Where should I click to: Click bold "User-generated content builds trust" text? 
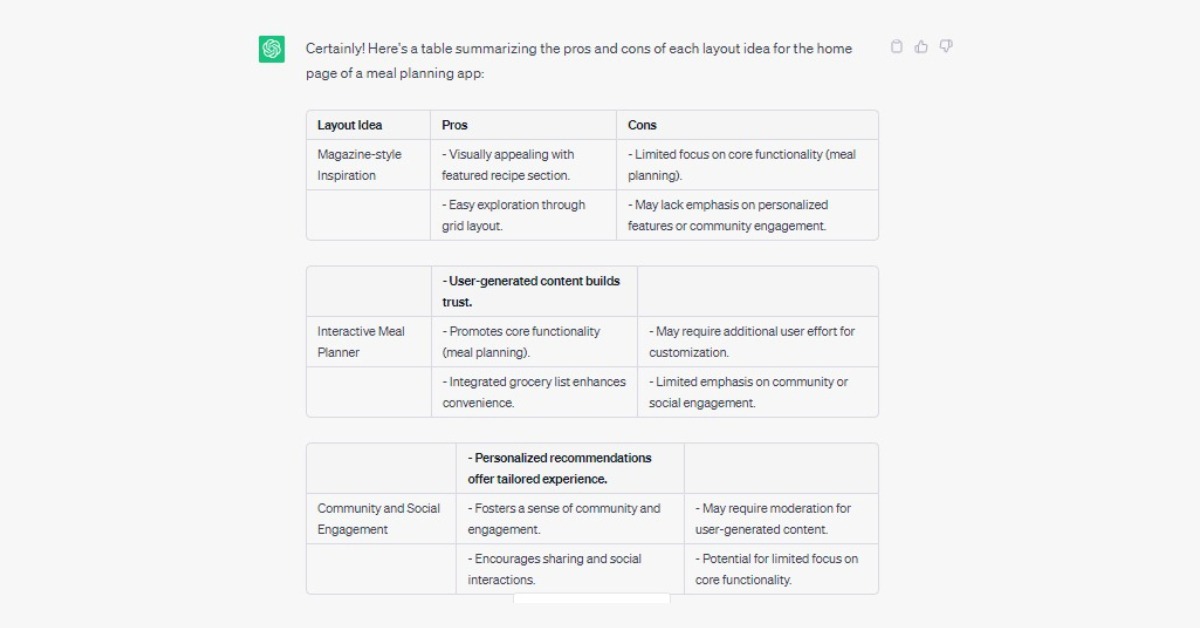pyautogui.click(x=531, y=291)
